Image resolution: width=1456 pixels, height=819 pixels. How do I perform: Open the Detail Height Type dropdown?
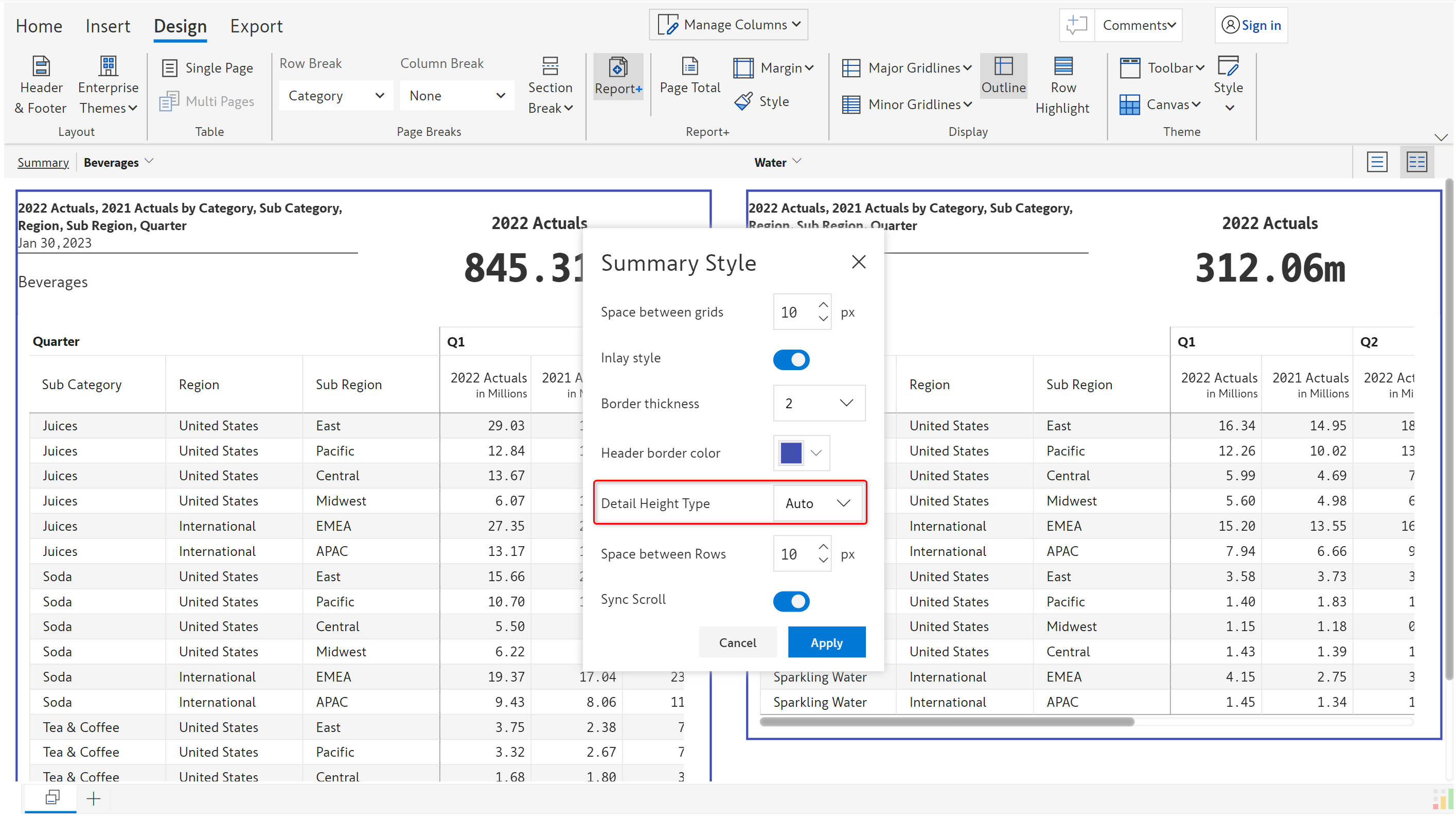(x=818, y=503)
